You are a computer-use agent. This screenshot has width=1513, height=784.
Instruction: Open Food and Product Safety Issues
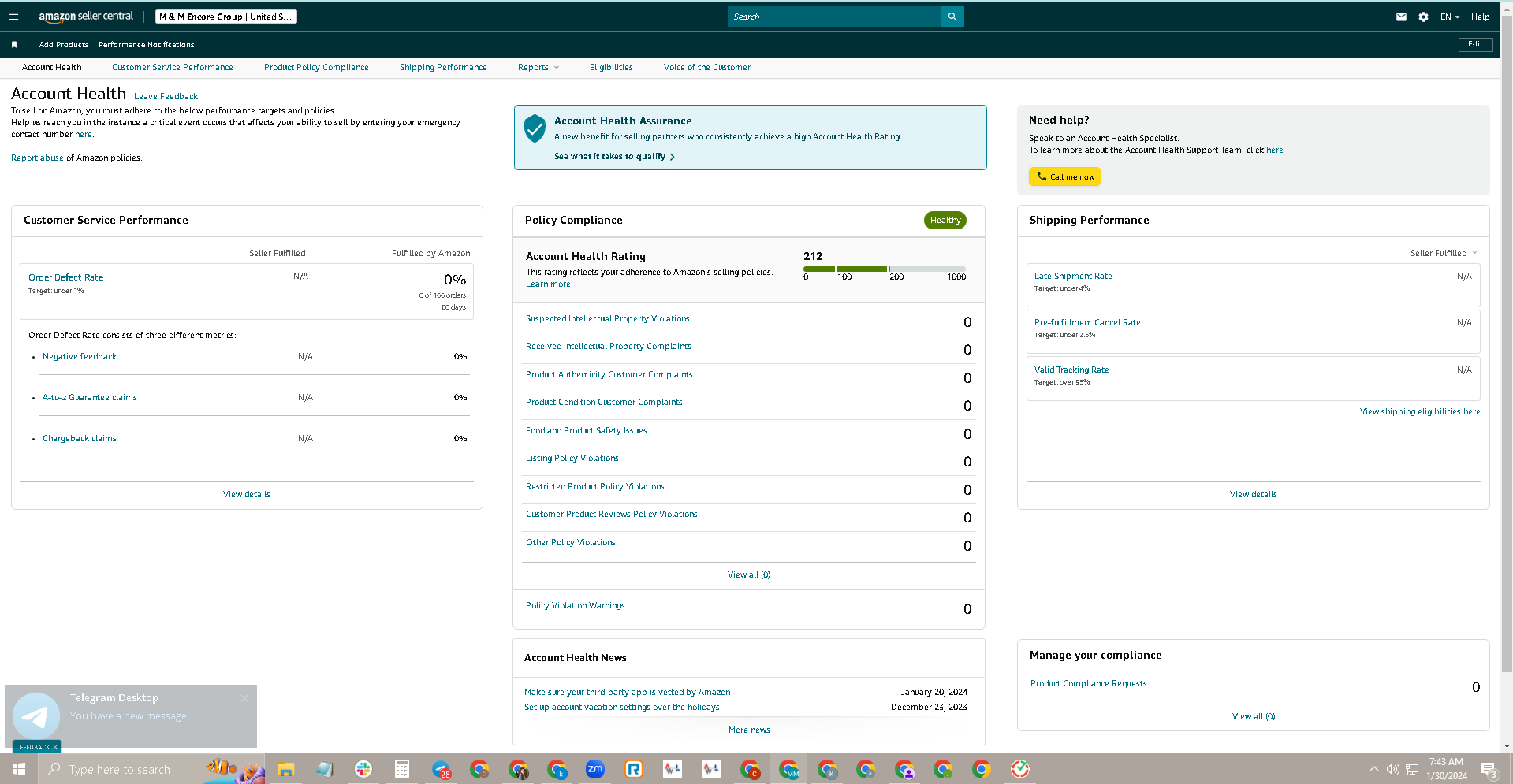[587, 431]
